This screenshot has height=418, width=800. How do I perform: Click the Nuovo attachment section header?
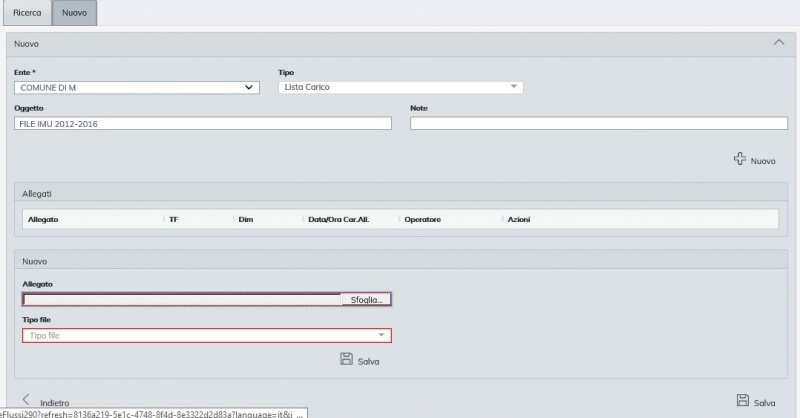401,261
